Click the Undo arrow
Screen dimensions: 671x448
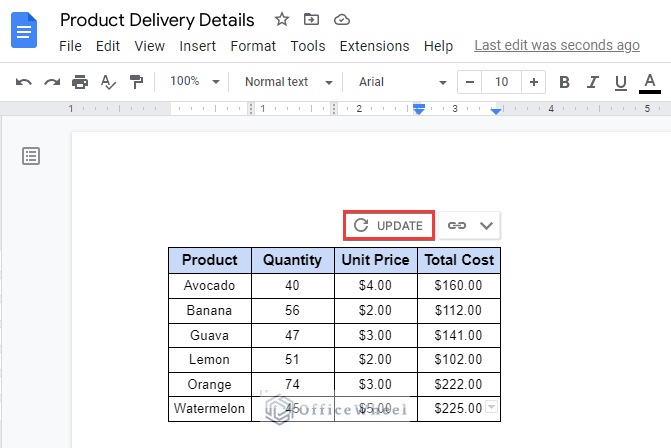point(24,82)
